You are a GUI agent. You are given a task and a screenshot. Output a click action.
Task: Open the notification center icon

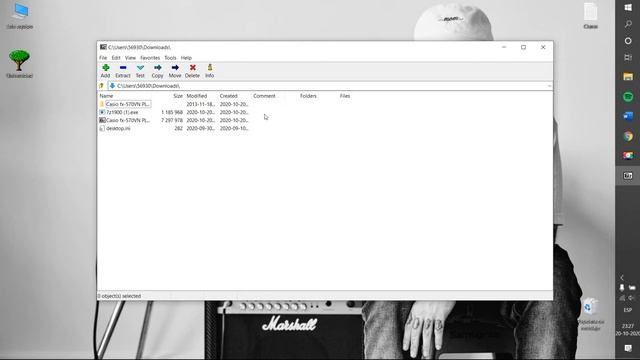click(628, 348)
